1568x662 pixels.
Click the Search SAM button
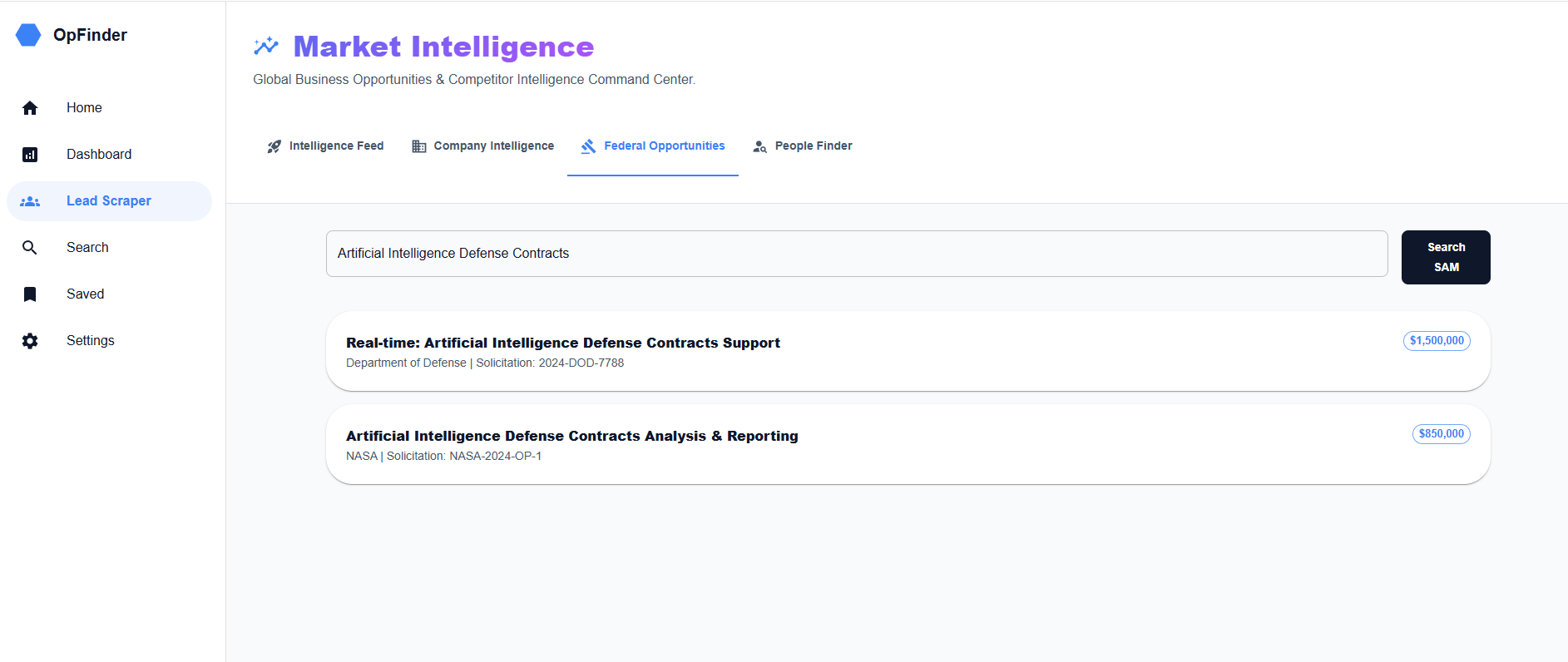(1446, 258)
